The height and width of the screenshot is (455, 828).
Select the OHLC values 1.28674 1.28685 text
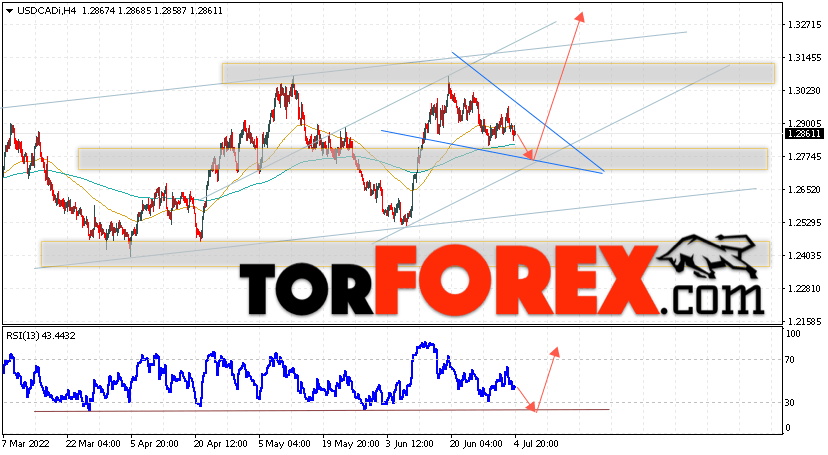[x=116, y=11]
